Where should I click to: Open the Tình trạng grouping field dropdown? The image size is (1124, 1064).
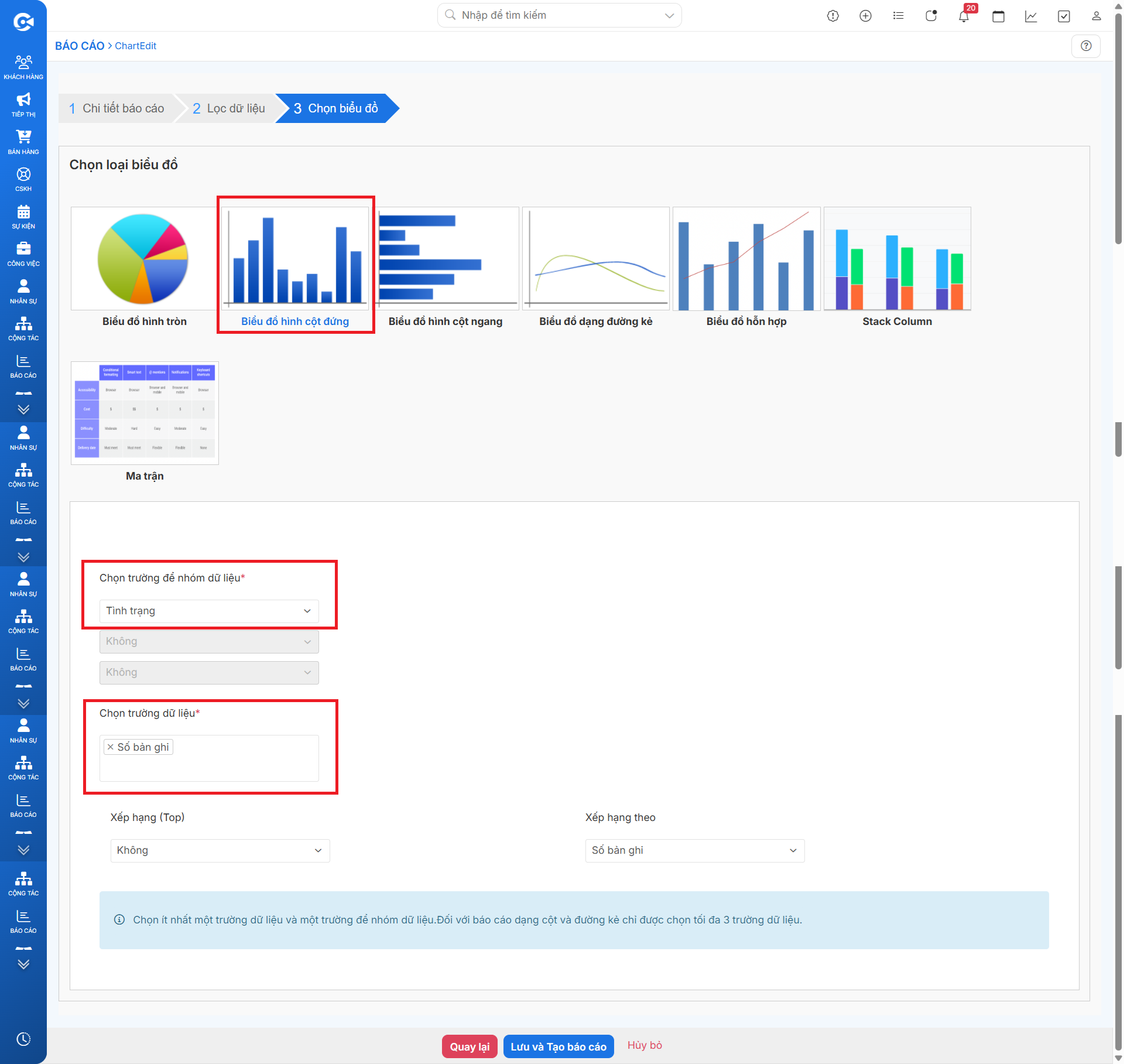tap(209, 611)
